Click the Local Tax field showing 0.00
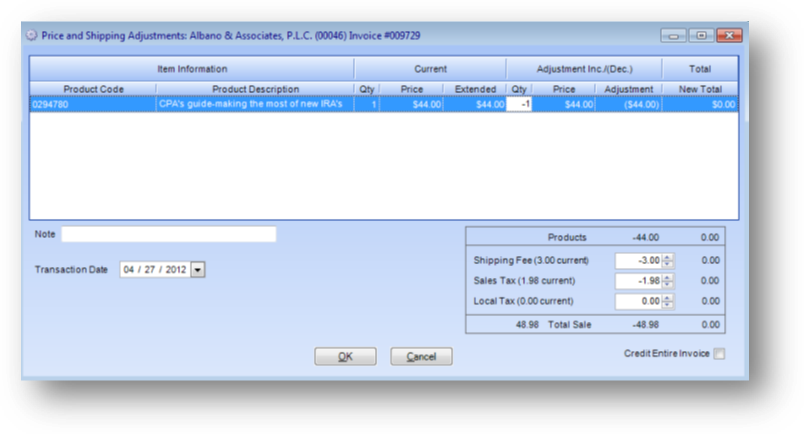Screen dimensions: 804x434 639,301
